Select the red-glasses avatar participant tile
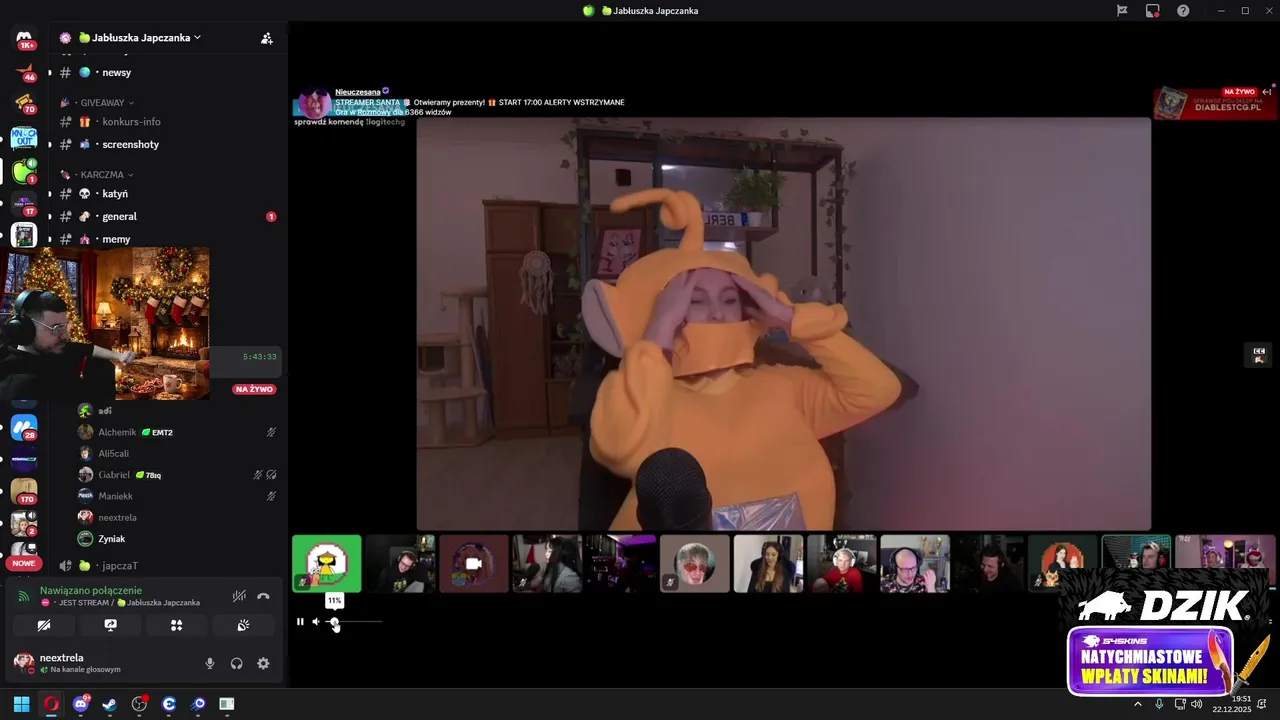1280x720 pixels. coord(695,563)
